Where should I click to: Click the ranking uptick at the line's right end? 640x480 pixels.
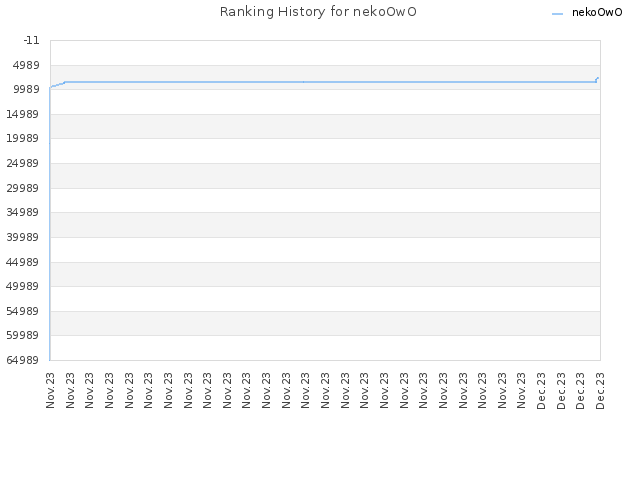[597, 79]
